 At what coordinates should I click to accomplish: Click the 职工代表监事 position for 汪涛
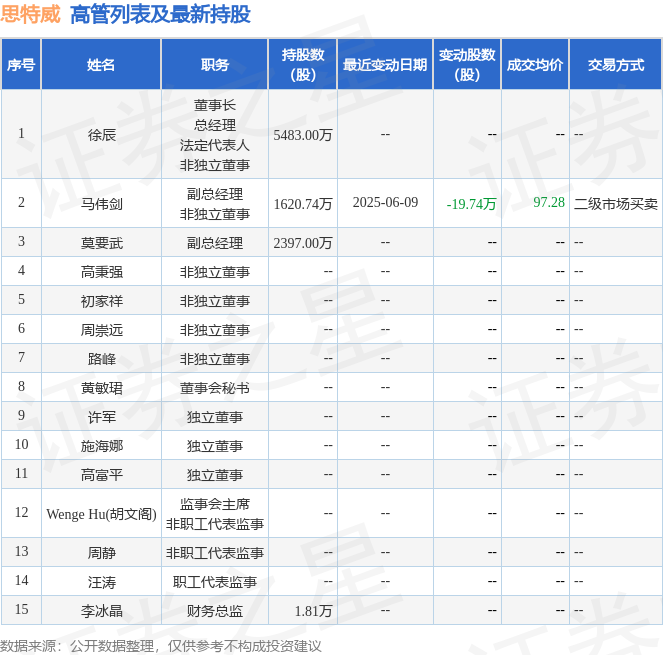point(215,582)
